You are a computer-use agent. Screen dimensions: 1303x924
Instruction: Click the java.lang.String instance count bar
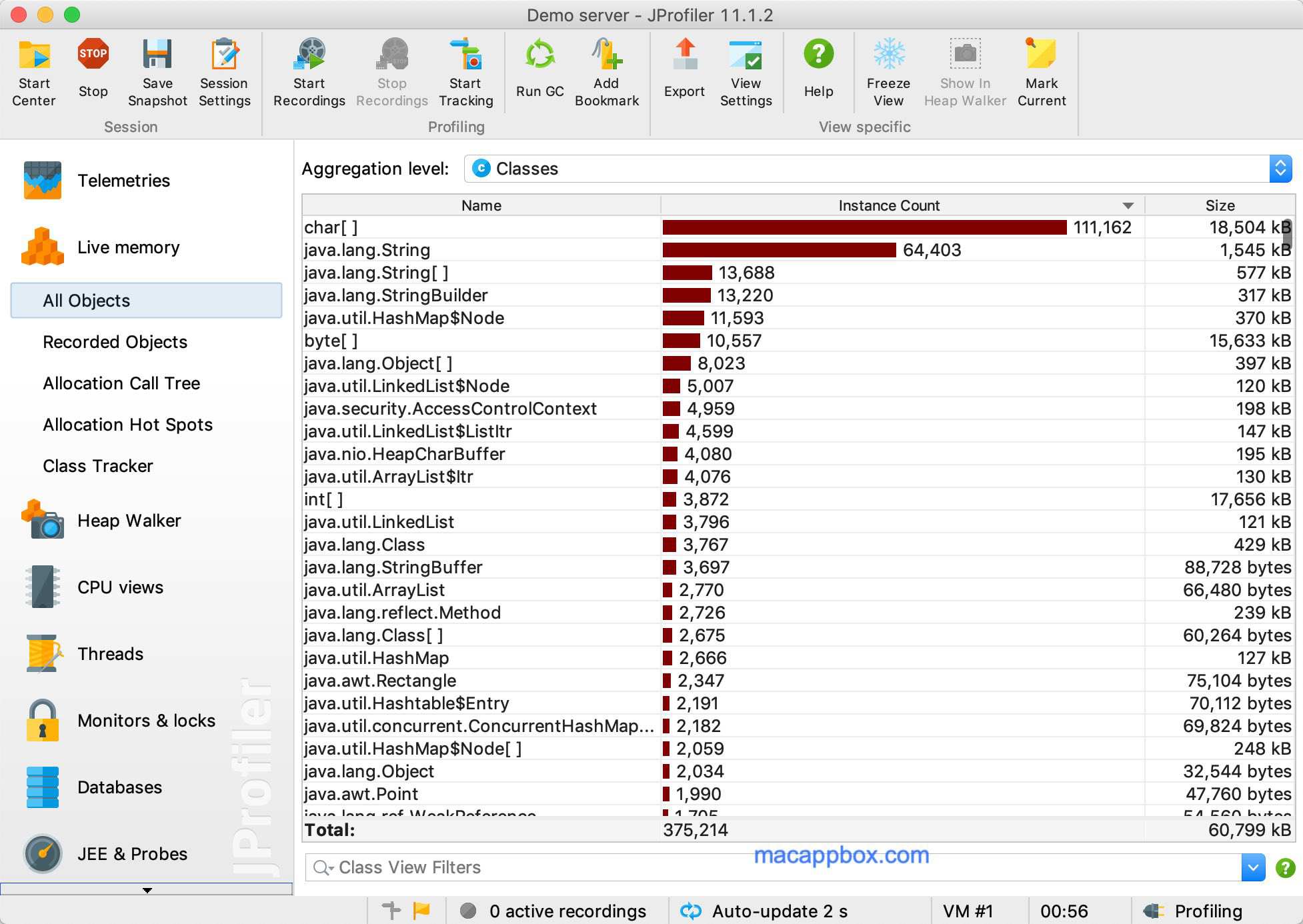pyautogui.click(x=780, y=250)
